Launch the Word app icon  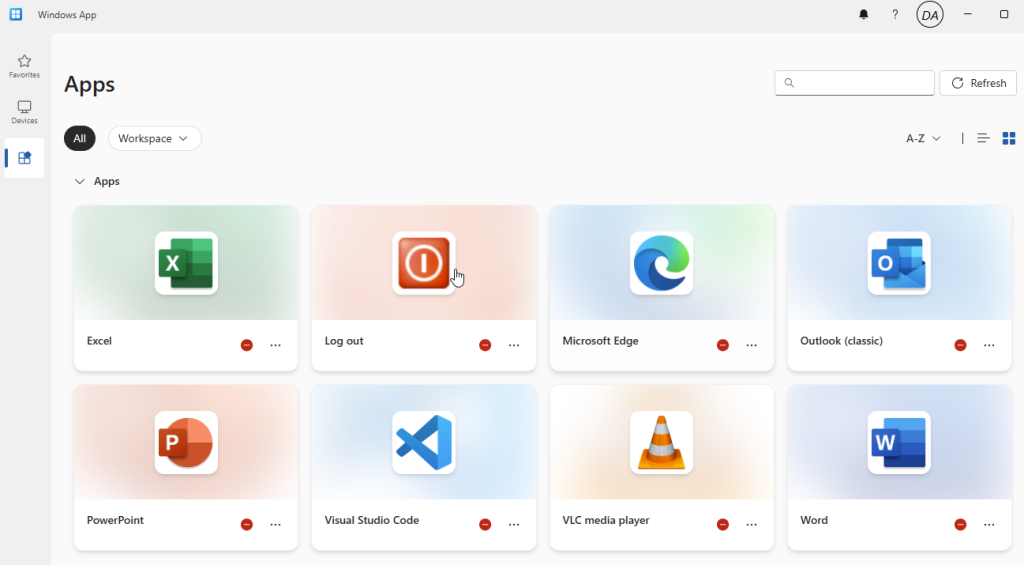899,442
